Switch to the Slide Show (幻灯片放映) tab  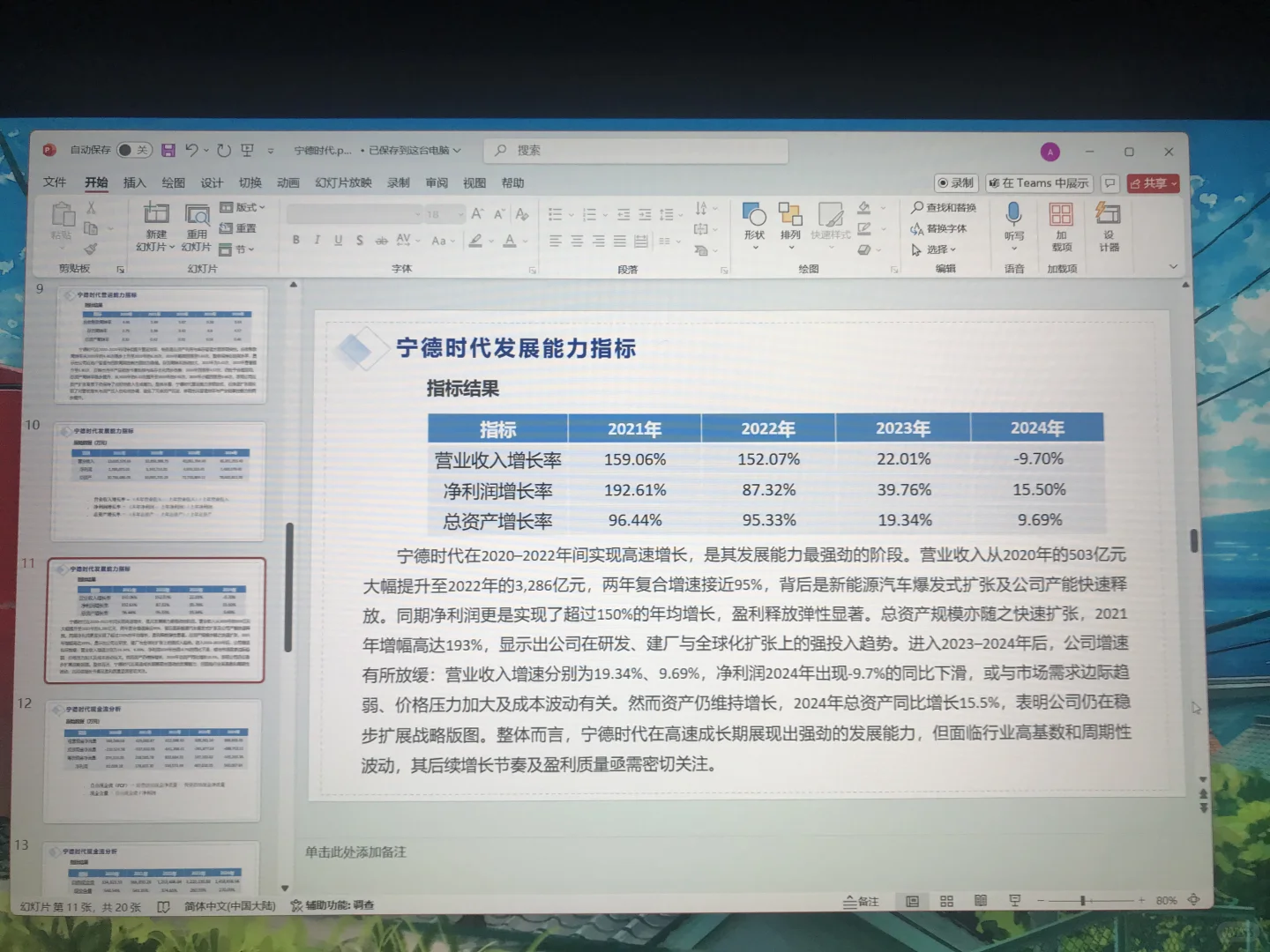pyautogui.click(x=343, y=182)
